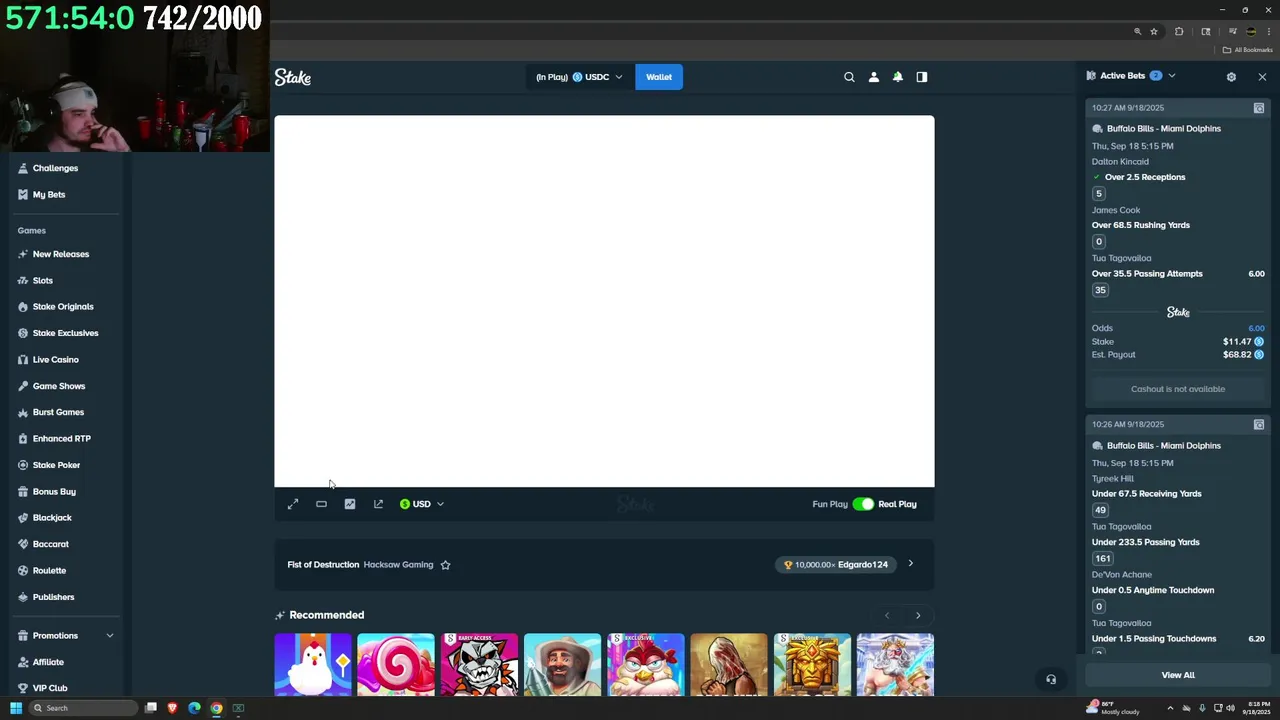The height and width of the screenshot is (720, 1280).
Task: Pop out the game window icon
Action: (378, 504)
